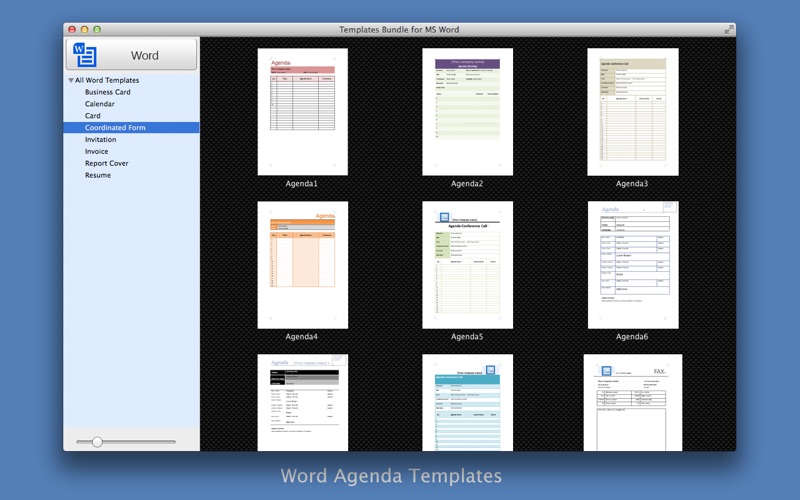This screenshot has height=500, width=800.
Task: Click the red close window button
Action: click(72, 30)
